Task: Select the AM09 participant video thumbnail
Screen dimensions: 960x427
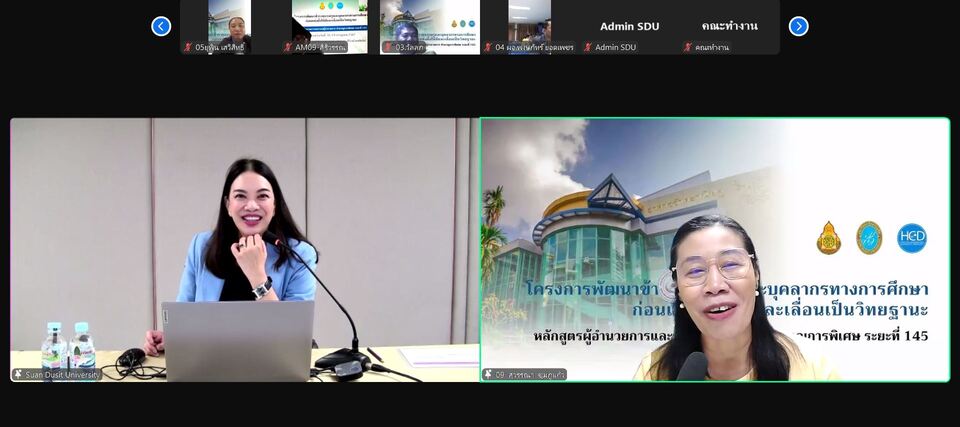Action: tap(329, 22)
